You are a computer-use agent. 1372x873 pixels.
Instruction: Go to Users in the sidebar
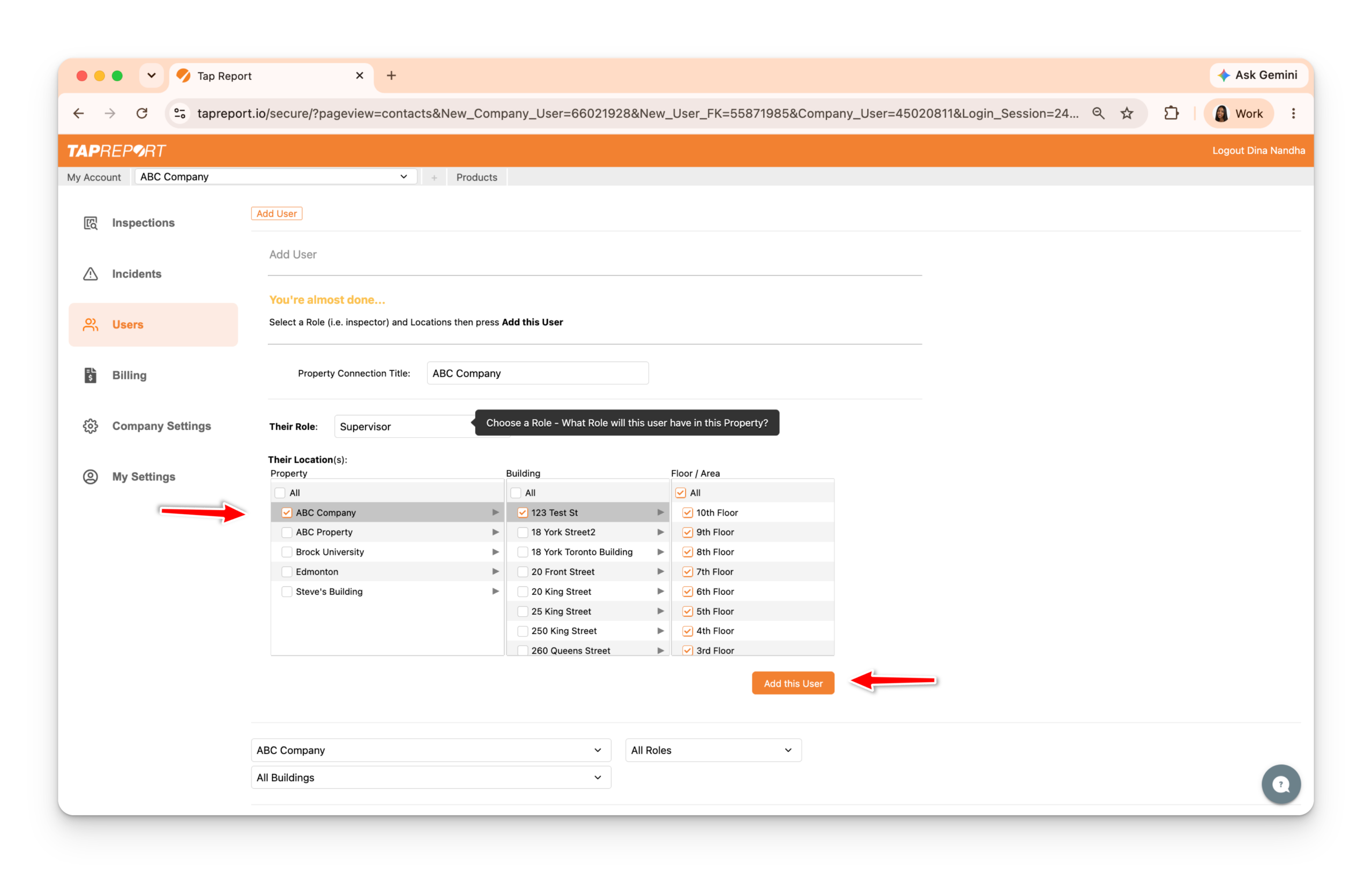[153, 324]
